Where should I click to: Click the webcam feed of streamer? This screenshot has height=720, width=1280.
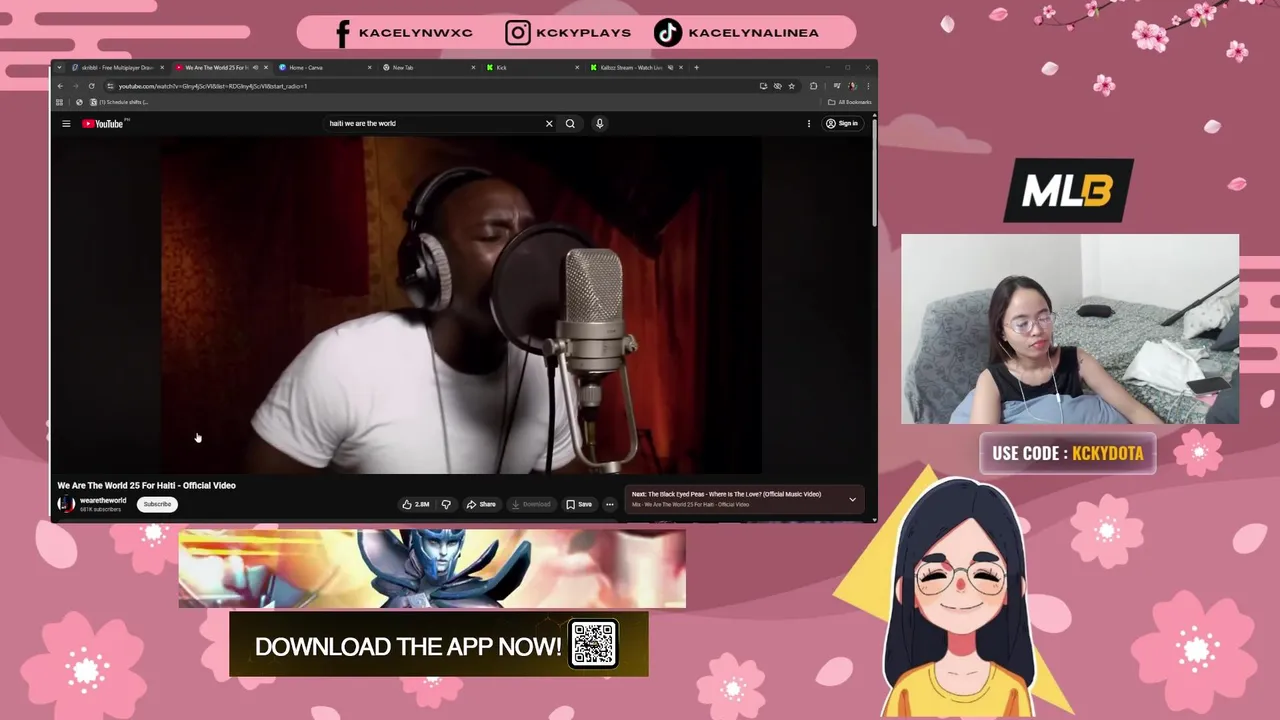1070,329
